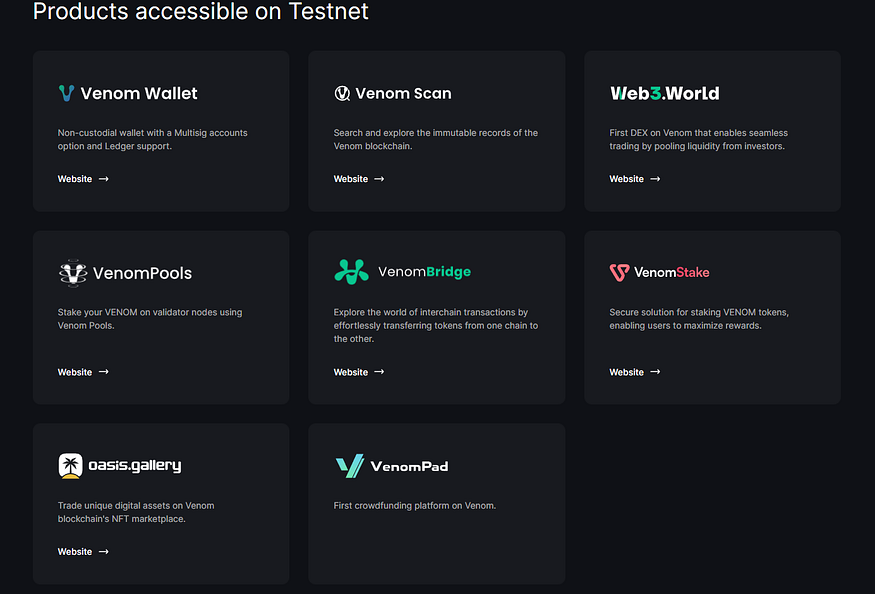
Task: Click the Venom Wallet title text
Action: tap(139, 93)
